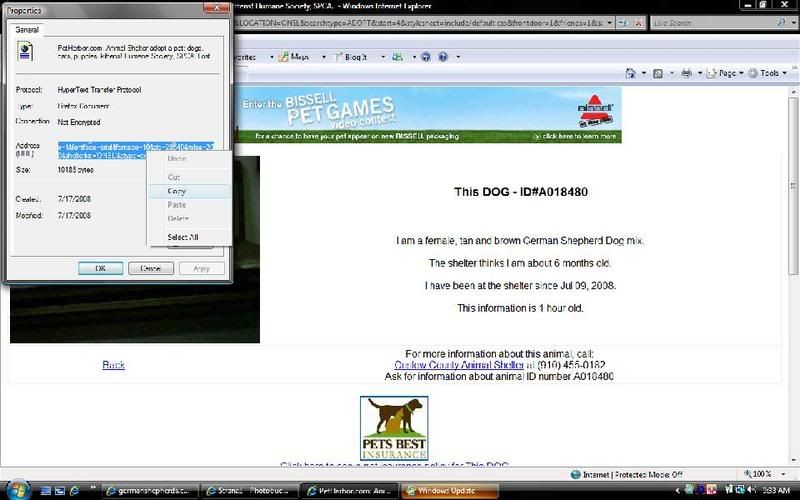Open Windows Update from the taskbar

(449, 491)
